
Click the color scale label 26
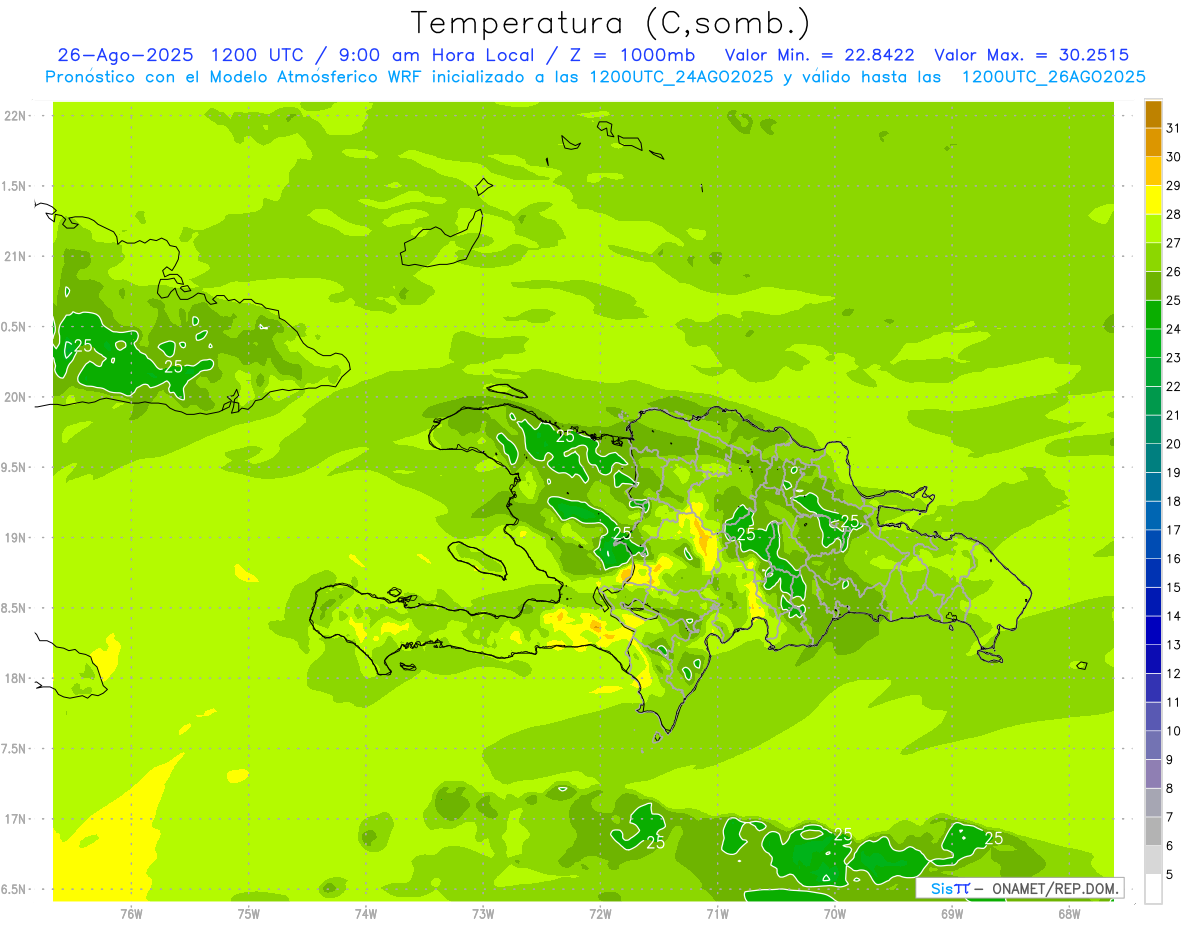(x=1174, y=271)
